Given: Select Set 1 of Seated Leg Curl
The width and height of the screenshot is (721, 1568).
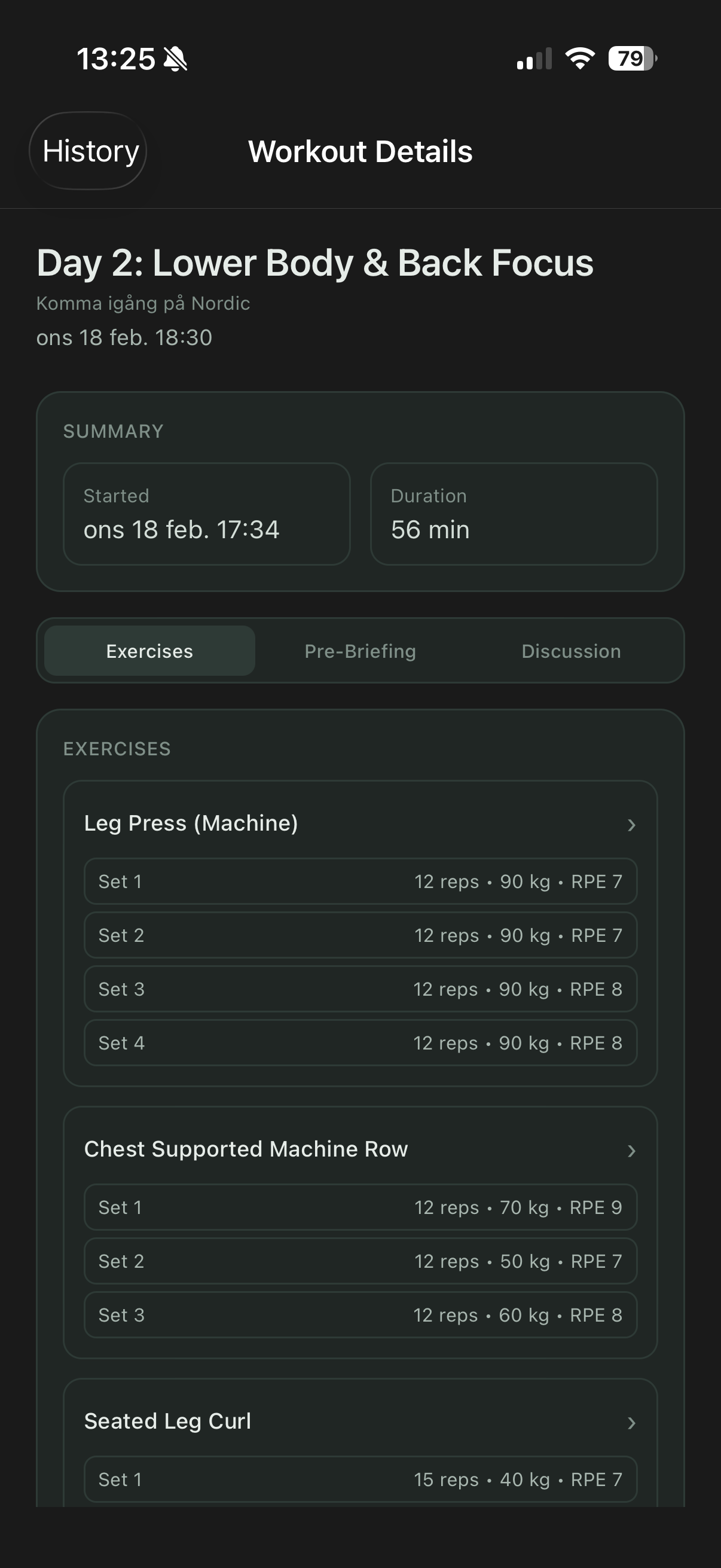Looking at the screenshot, I should pos(360,1479).
